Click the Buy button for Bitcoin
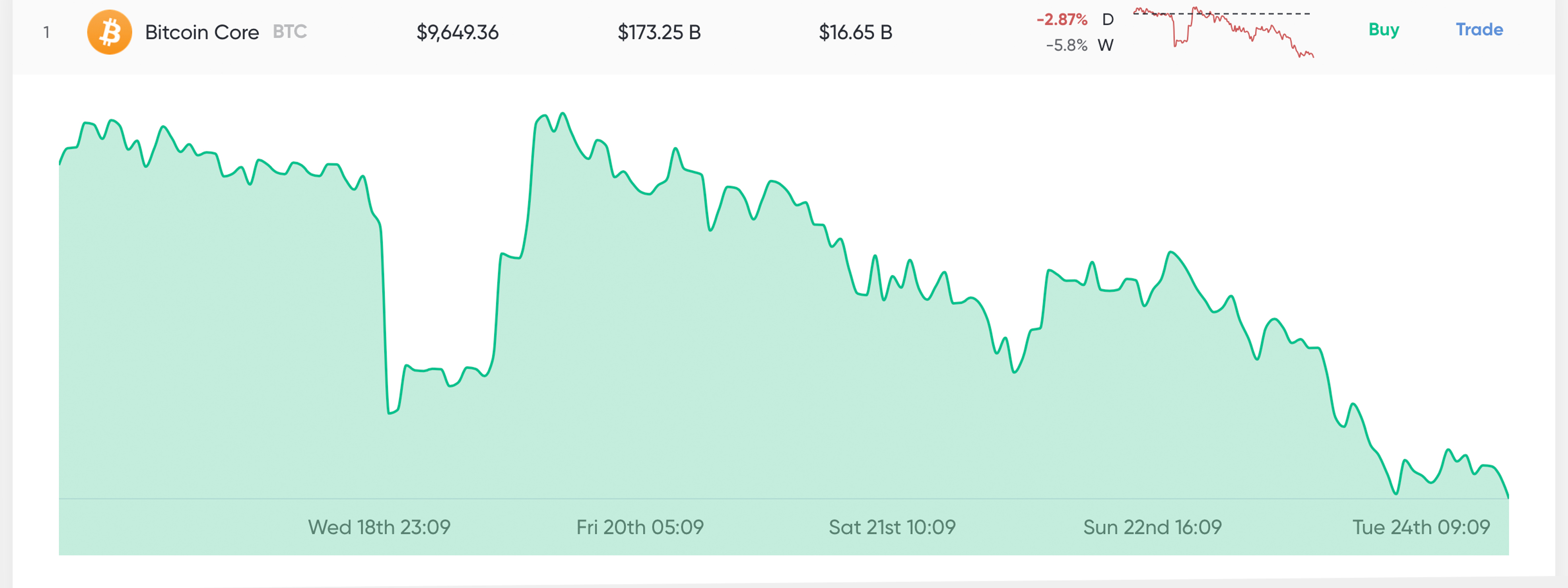Screen dimensions: 1568x588 coord(1384,30)
